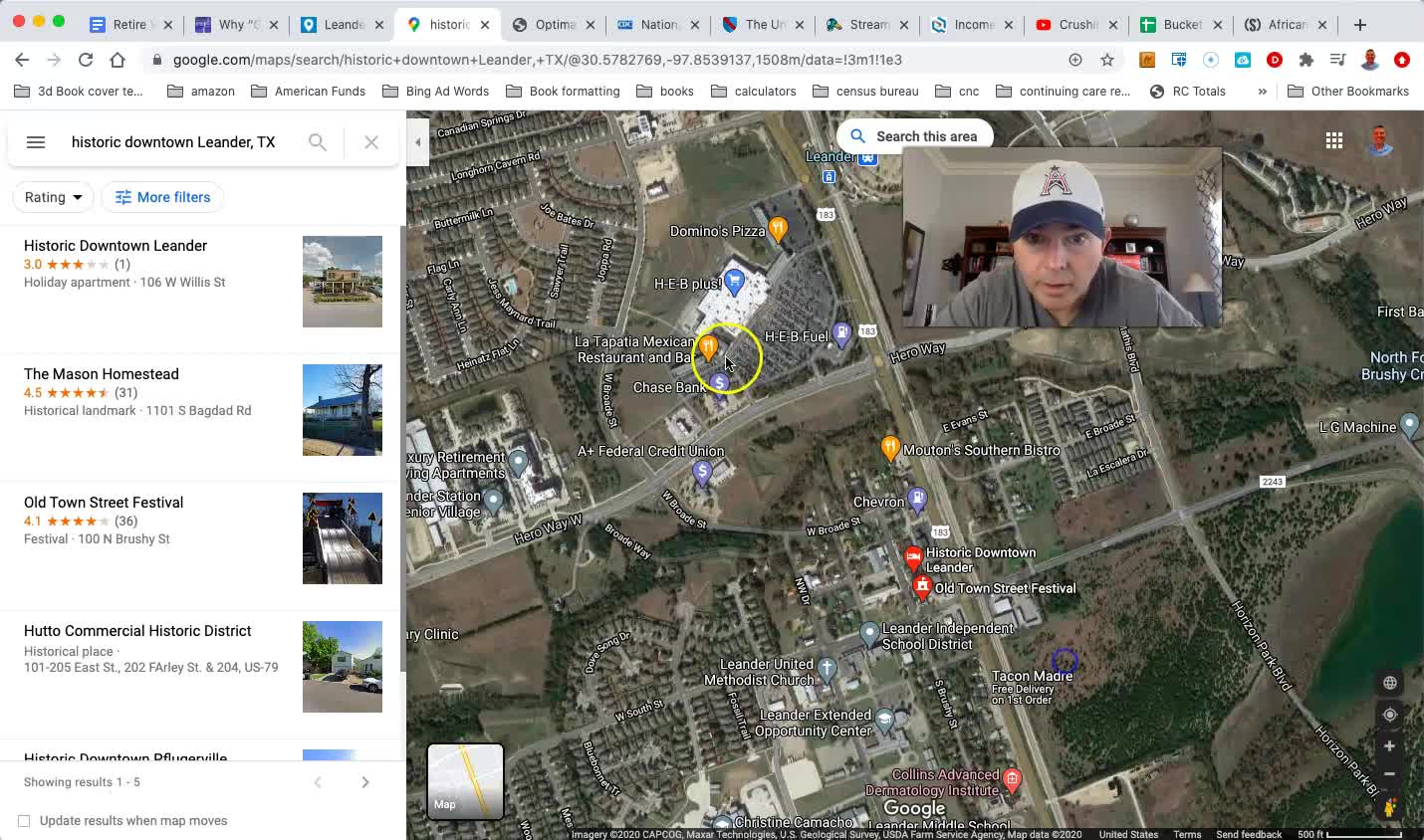Click Terms link on map footer
The image size is (1424, 840).
[x=1187, y=834]
